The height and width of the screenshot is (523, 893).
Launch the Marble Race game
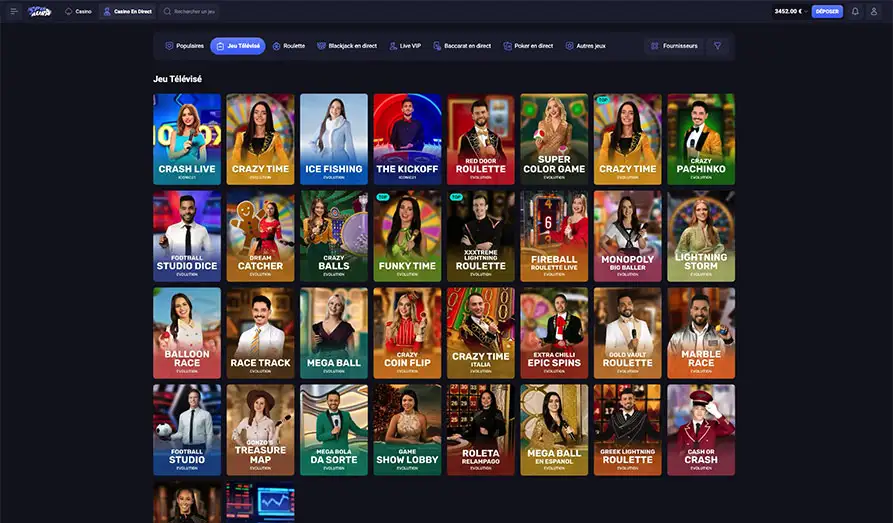tap(701, 333)
